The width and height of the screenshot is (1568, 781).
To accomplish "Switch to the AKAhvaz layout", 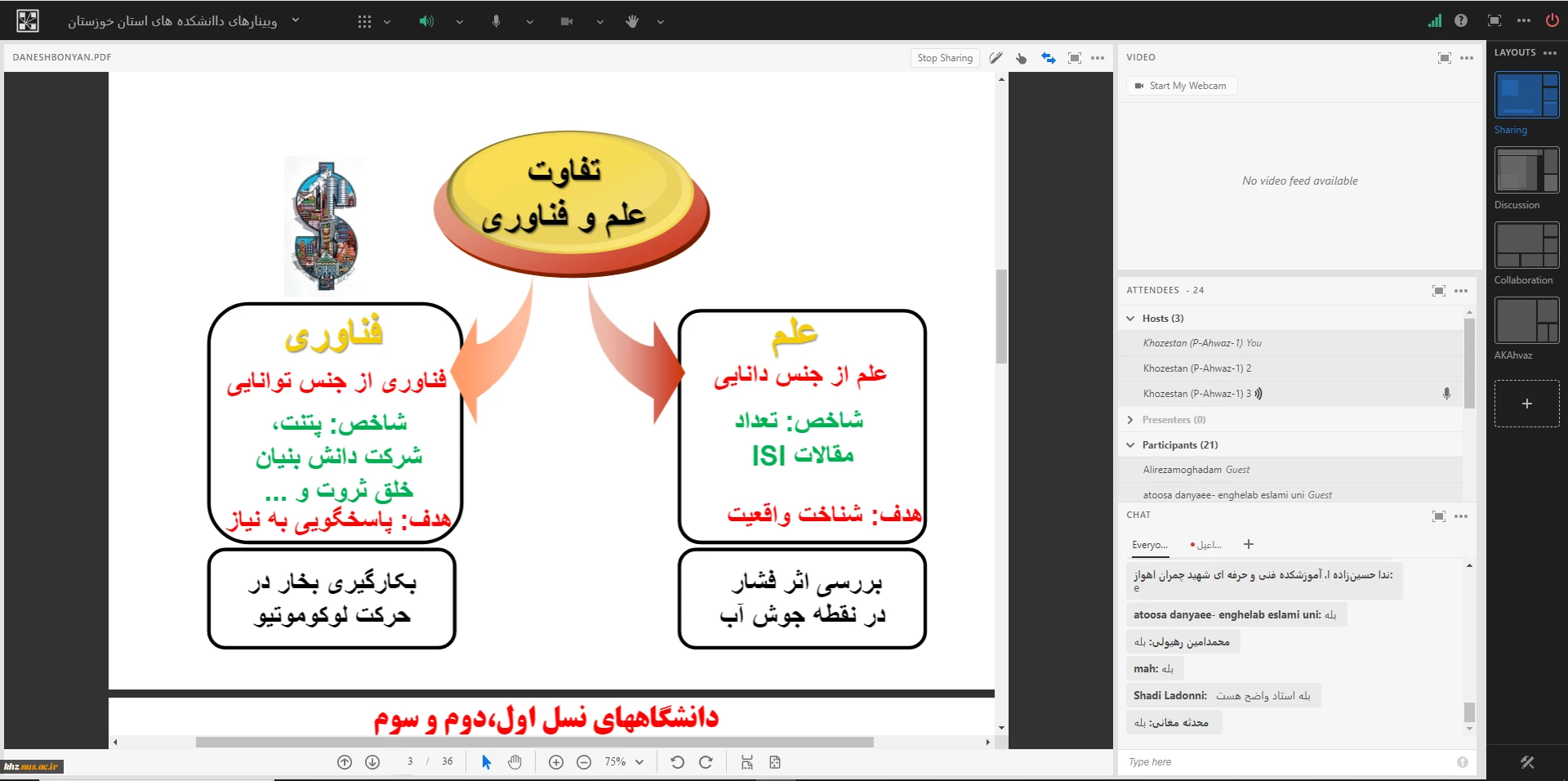I will (x=1526, y=321).
